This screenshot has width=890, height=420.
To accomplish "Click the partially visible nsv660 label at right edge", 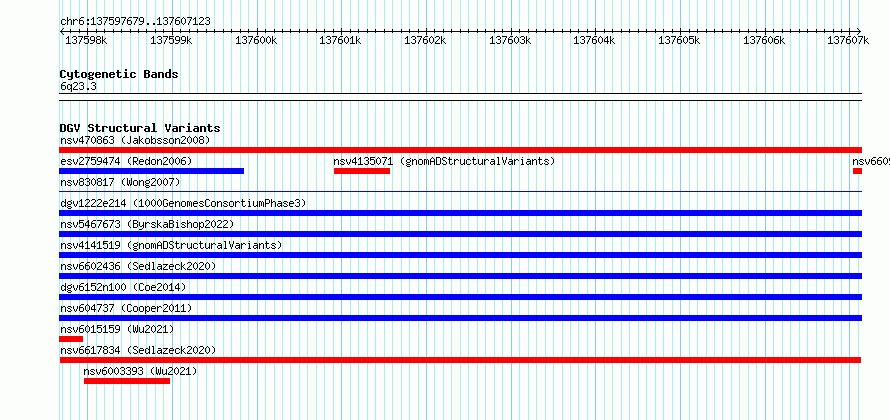I will click(x=871, y=161).
